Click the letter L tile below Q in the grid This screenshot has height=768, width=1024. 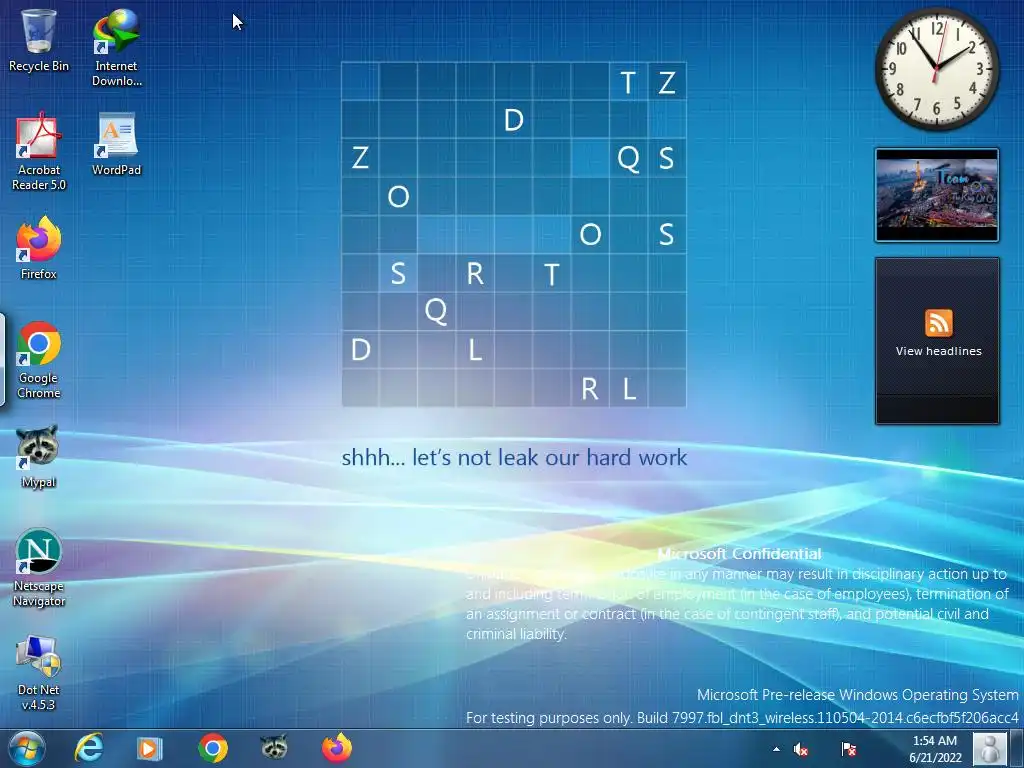(475, 350)
